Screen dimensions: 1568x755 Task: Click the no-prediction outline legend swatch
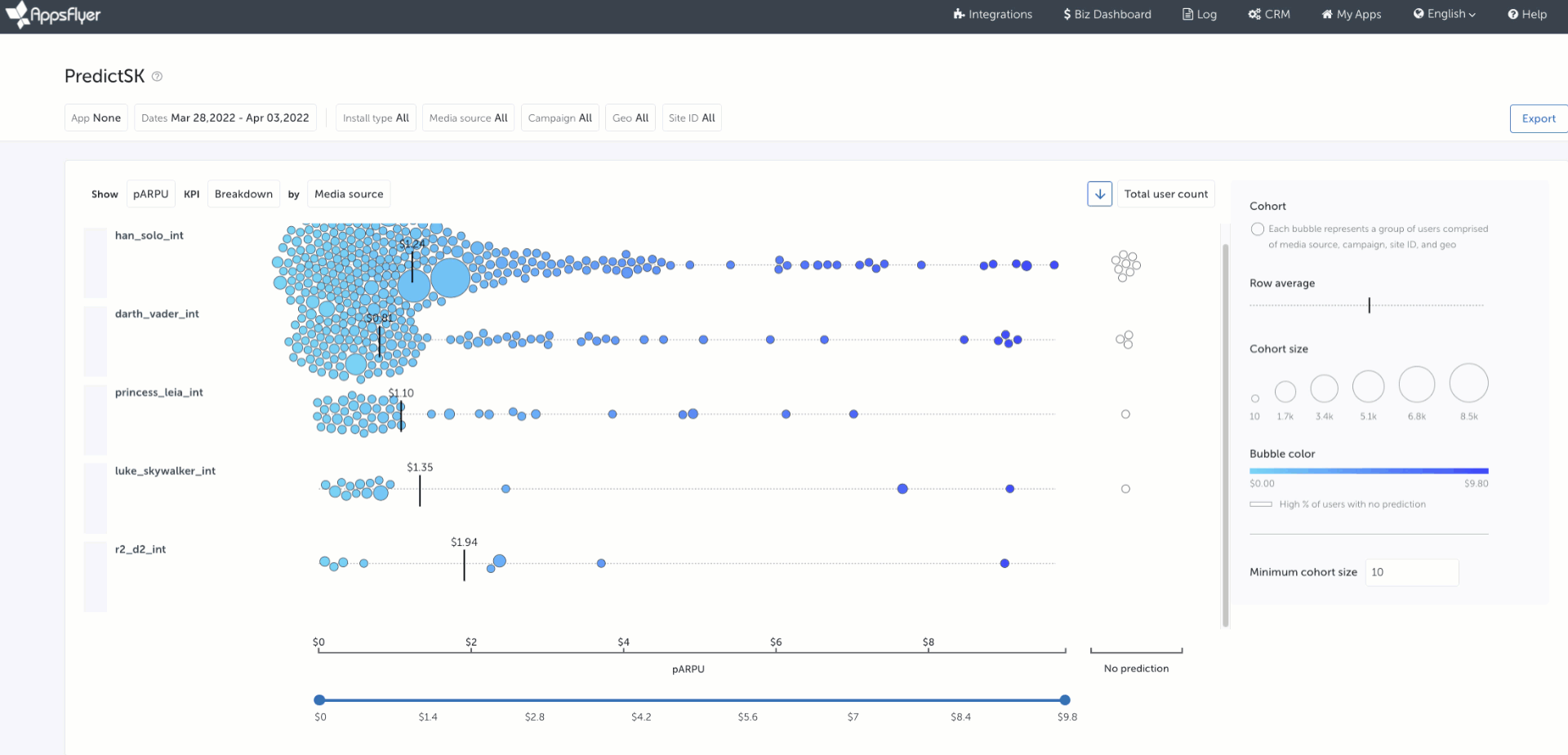1261,504
